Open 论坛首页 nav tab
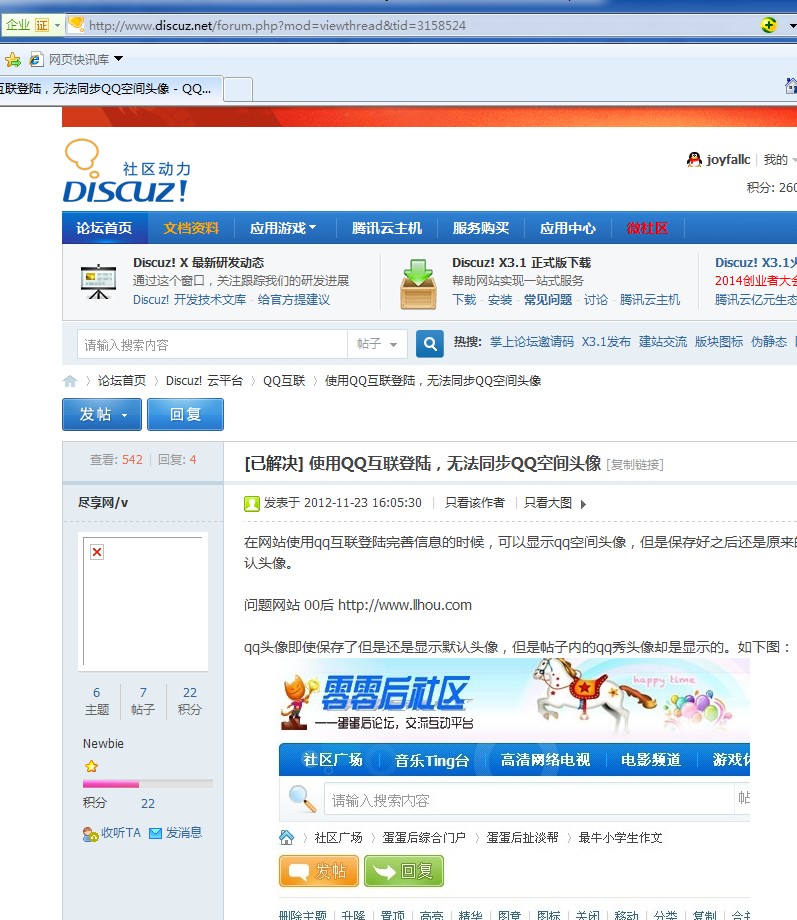This screenshot has width=797, height=920. tap(104, 228)
